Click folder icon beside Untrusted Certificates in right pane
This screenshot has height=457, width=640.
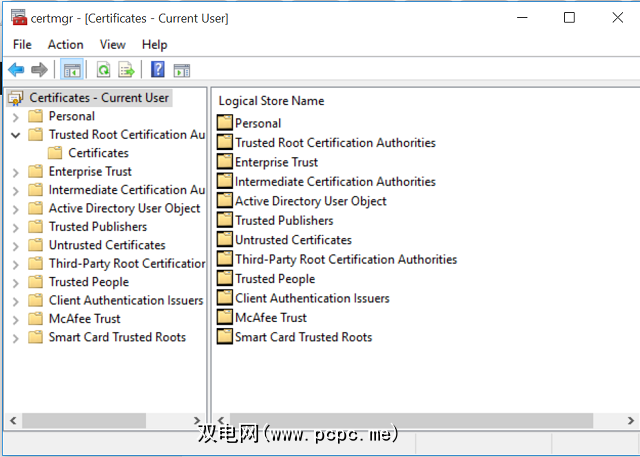224,239
